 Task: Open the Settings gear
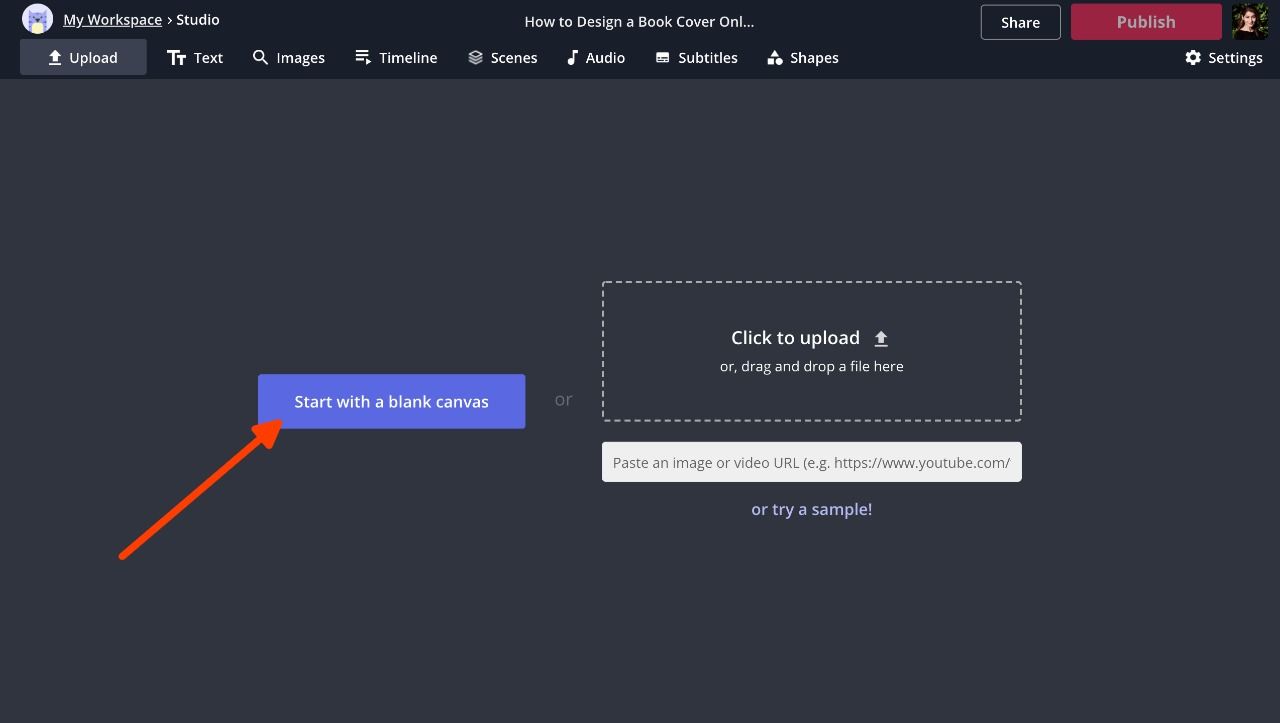coord(1223,58)
